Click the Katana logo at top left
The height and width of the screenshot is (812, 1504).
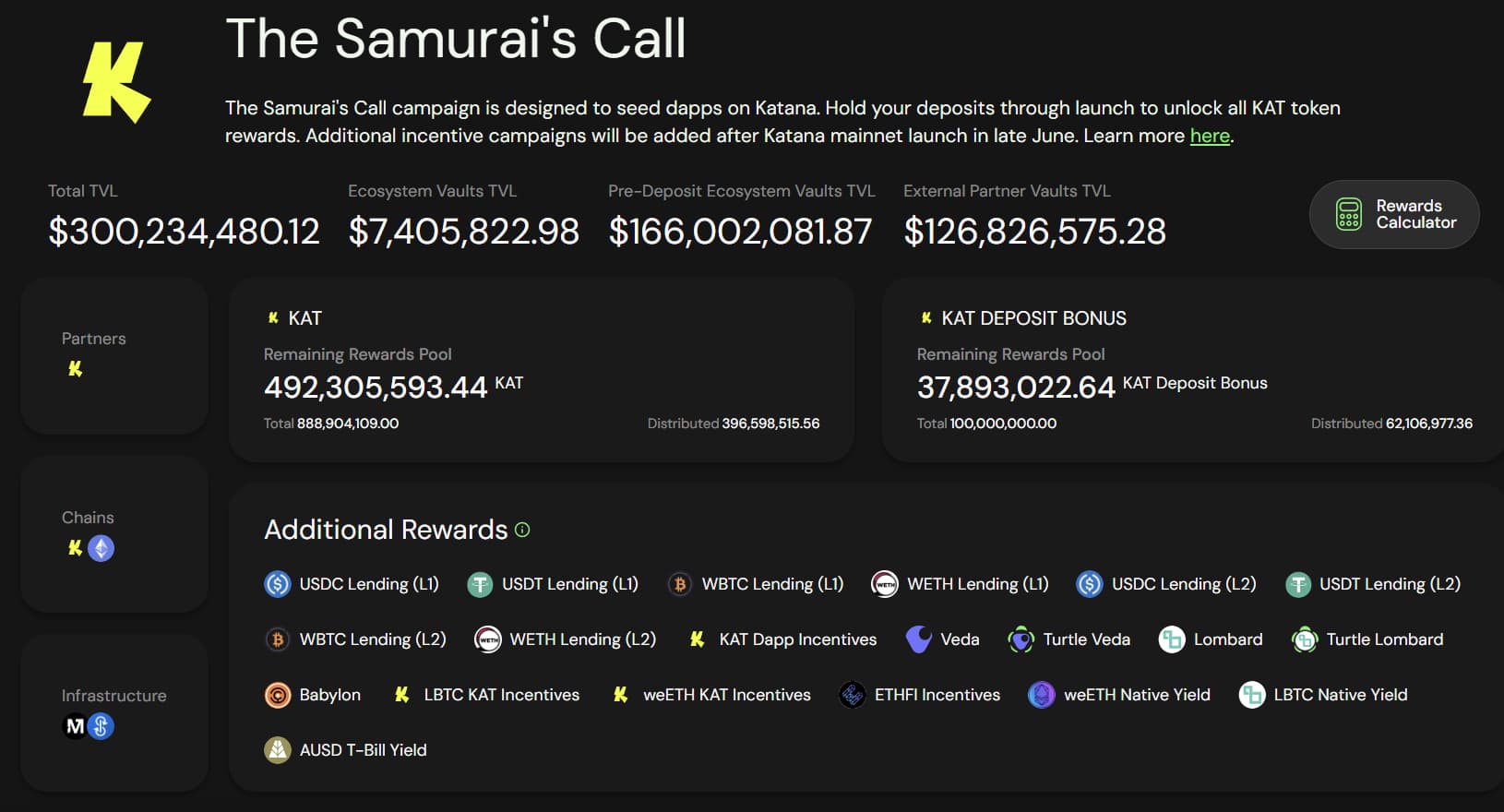pyautogui.click(x=116, y=82)
